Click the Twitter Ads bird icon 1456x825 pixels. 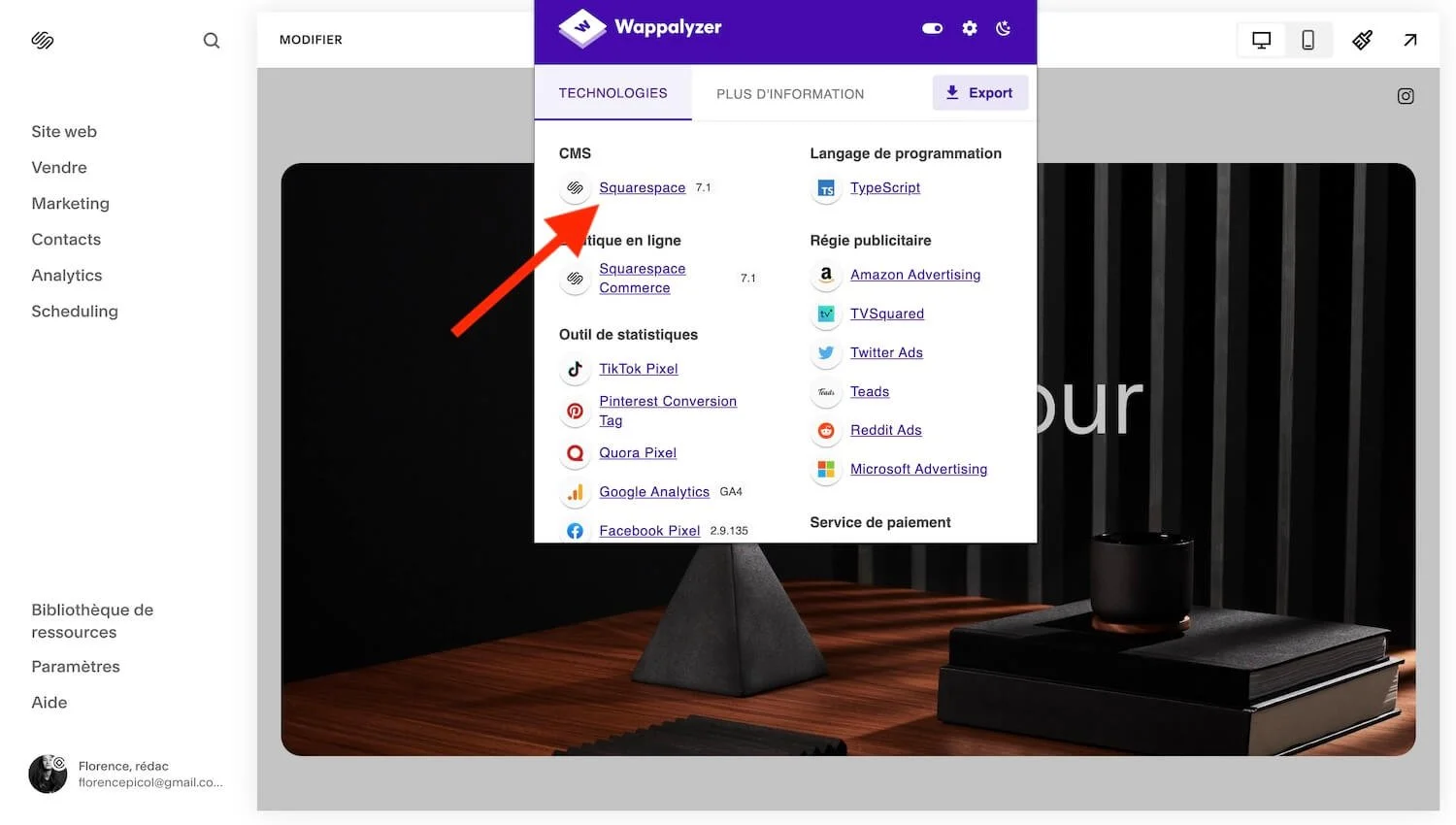point(826,352)
